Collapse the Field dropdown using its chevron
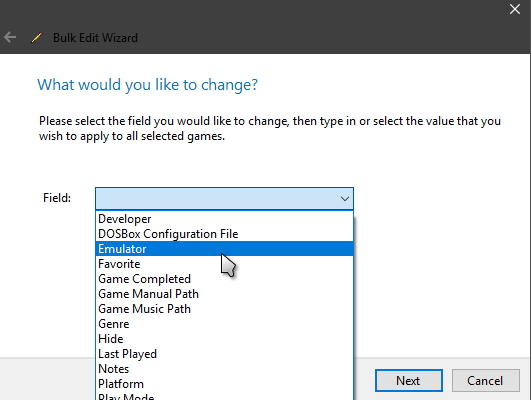Screen dimensions: 531x400 pos(345,198)
